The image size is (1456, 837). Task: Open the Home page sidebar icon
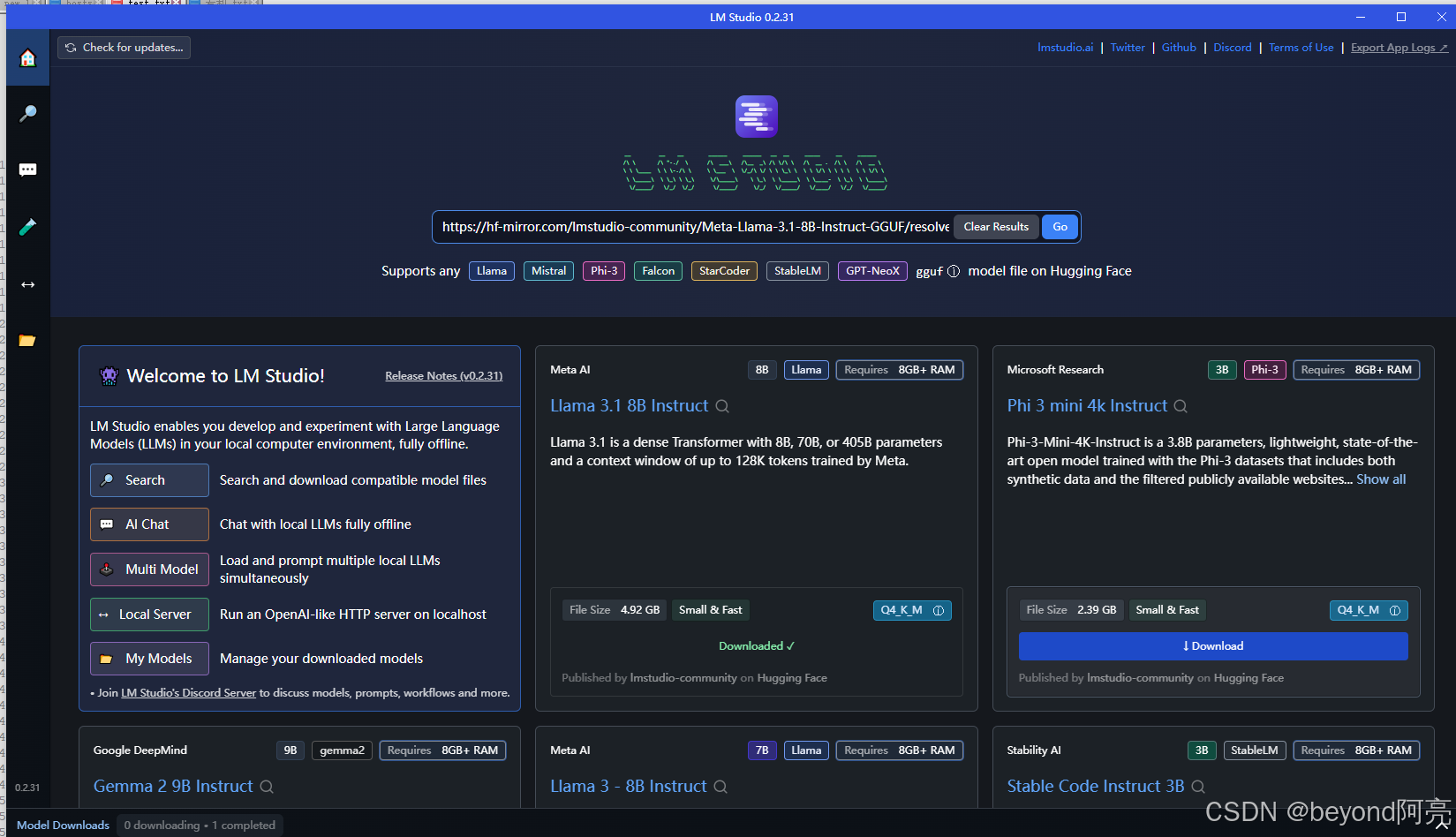[27, 58]
